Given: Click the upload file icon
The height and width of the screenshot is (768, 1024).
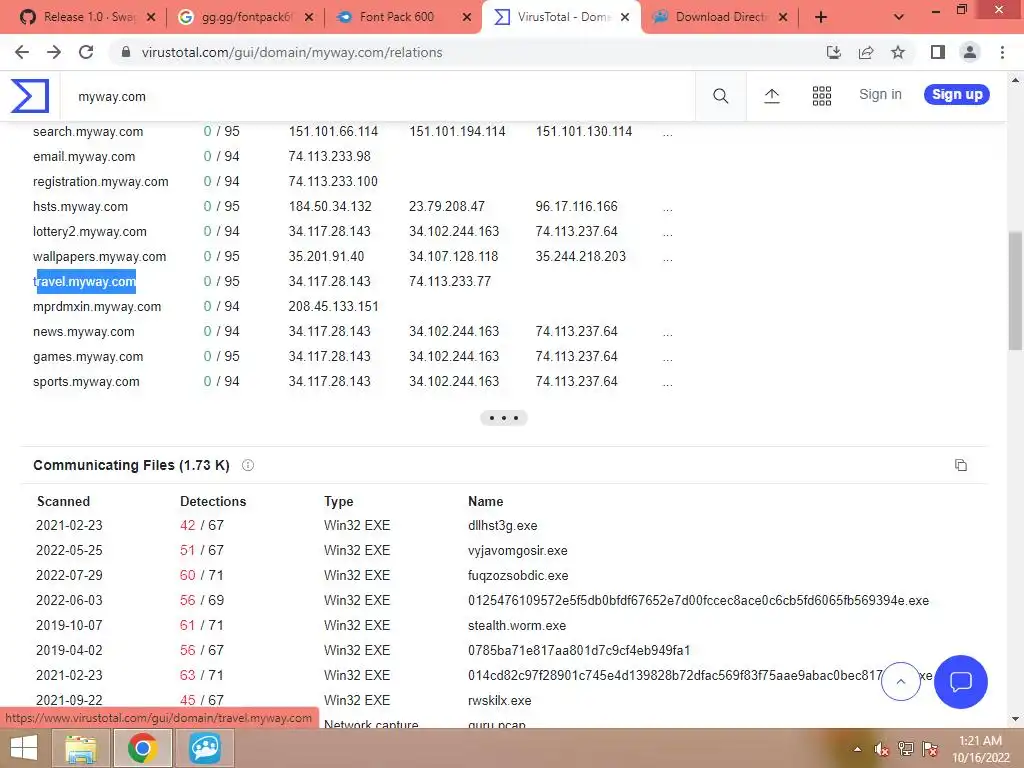Looking at the screenshot, I should [x=771, y=96].
